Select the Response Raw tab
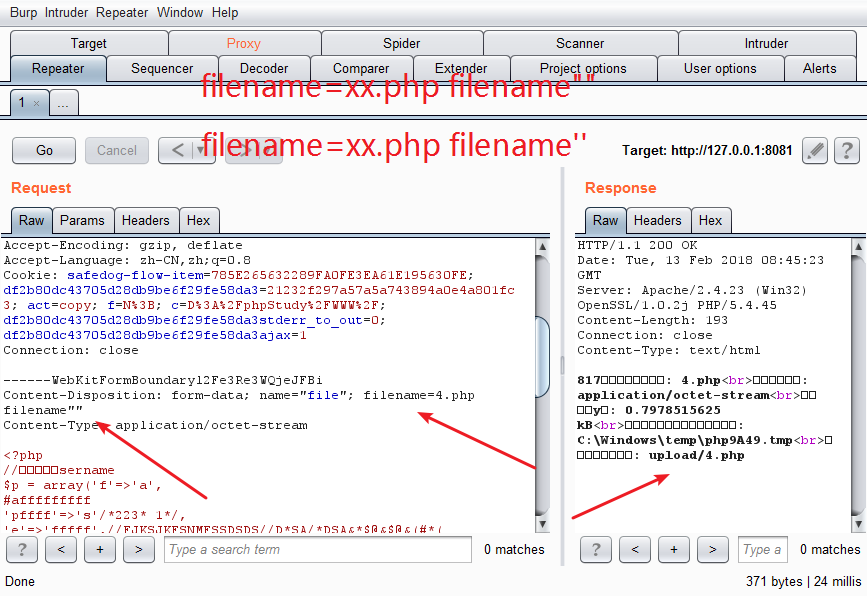867x596 pixels. (x=605, y=221)
